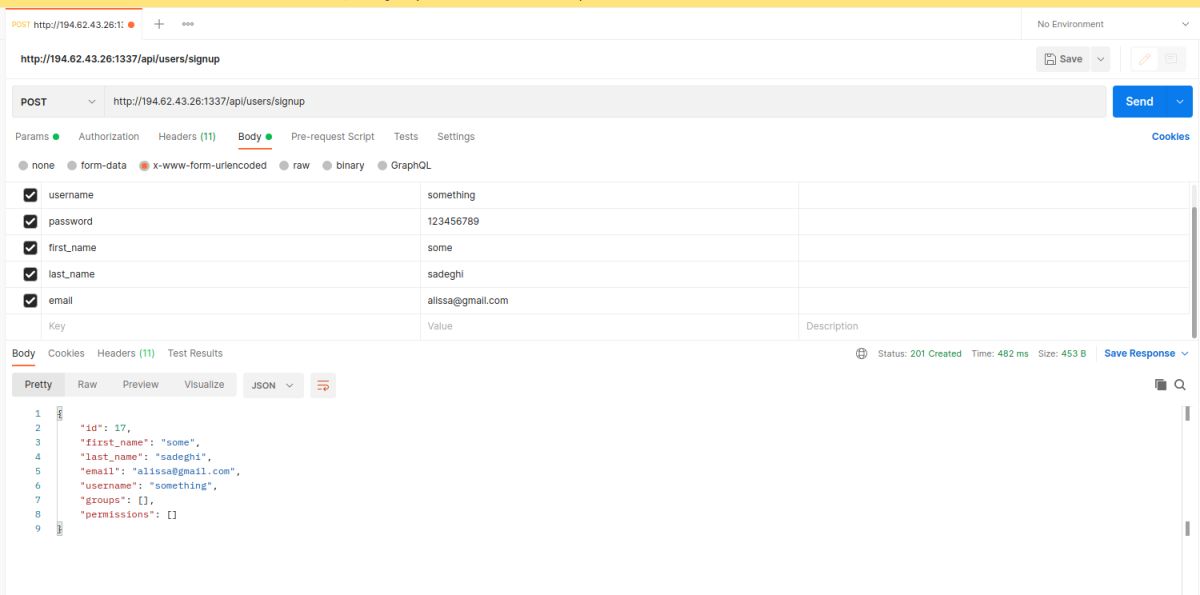Select the raw body type
Viewport: 1200px width, 595px height.
295,166
